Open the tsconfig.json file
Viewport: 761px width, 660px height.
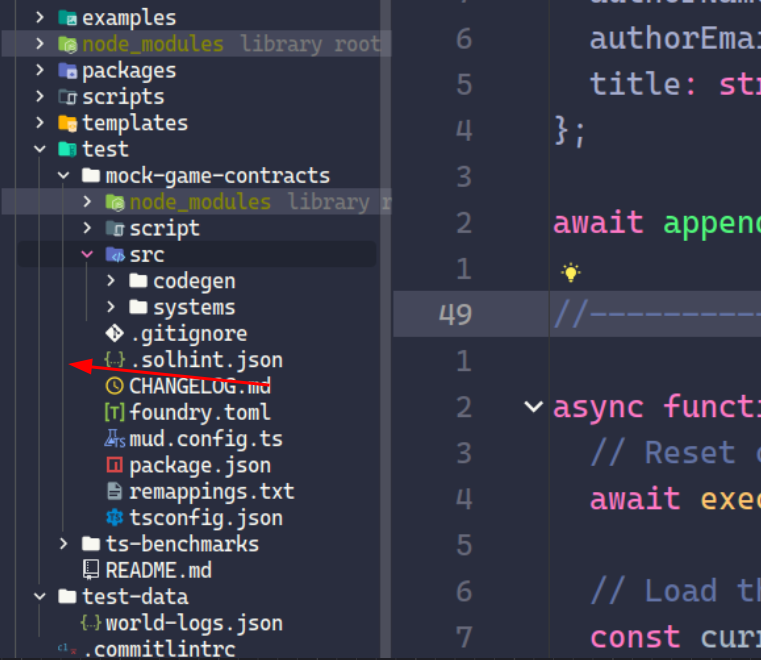tap(206, 518)
